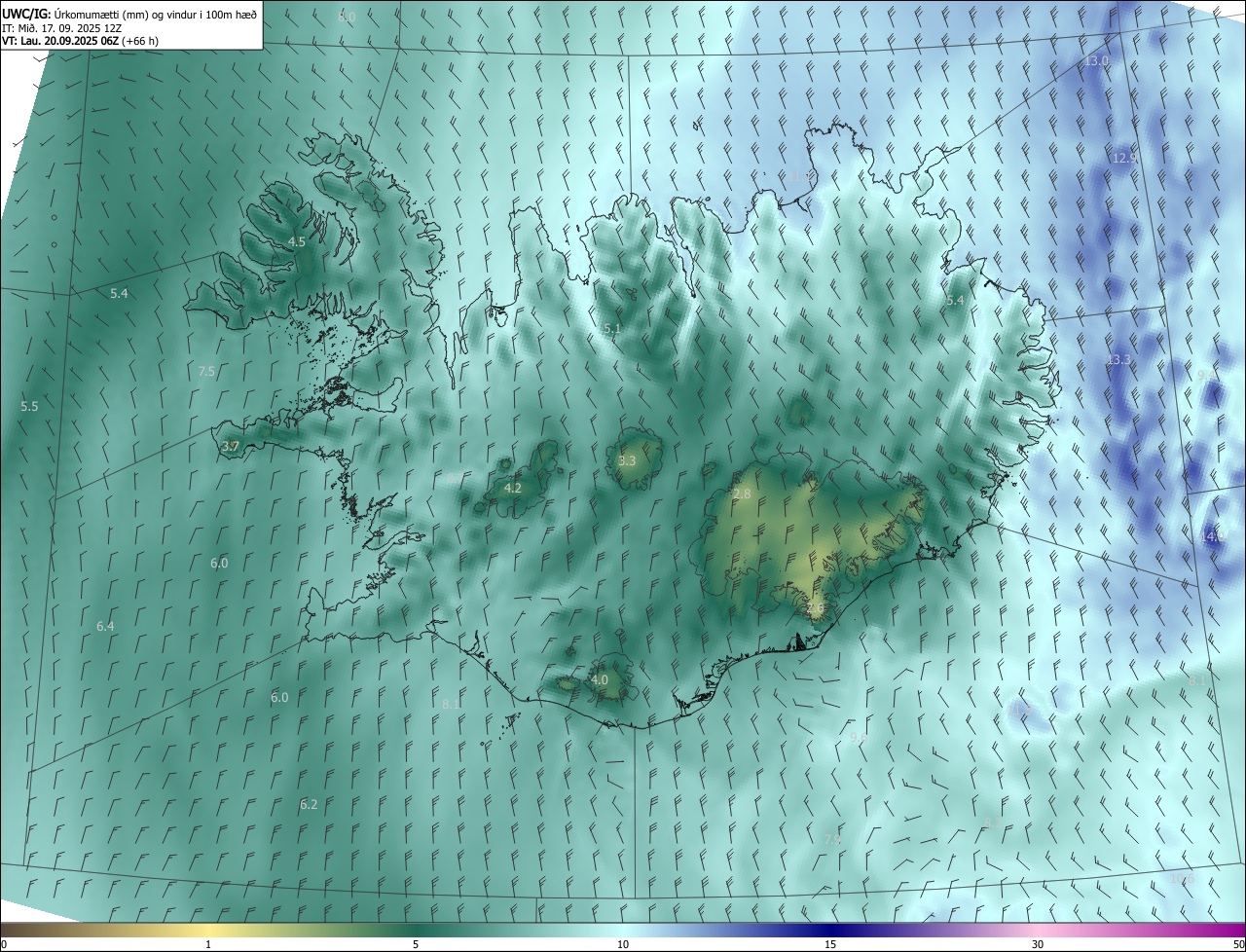Viewport: 1246px width, 952px height.
Task: Click the 5.5 value label
Action: (29, 406)
